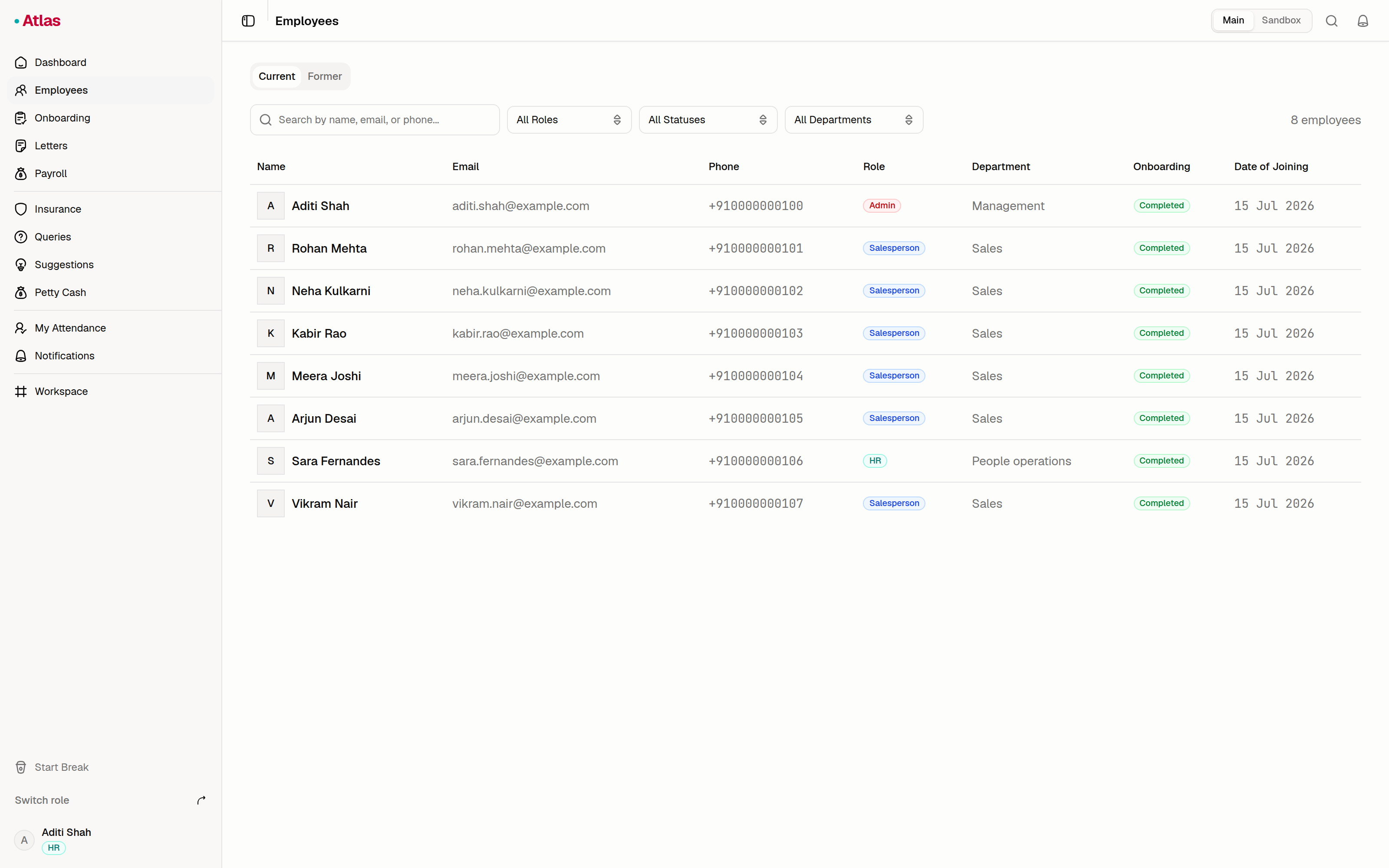Screen dimensions: 1389x868
Task: Click the Payroll money bag icon
Action: click(x=21, y=173)
